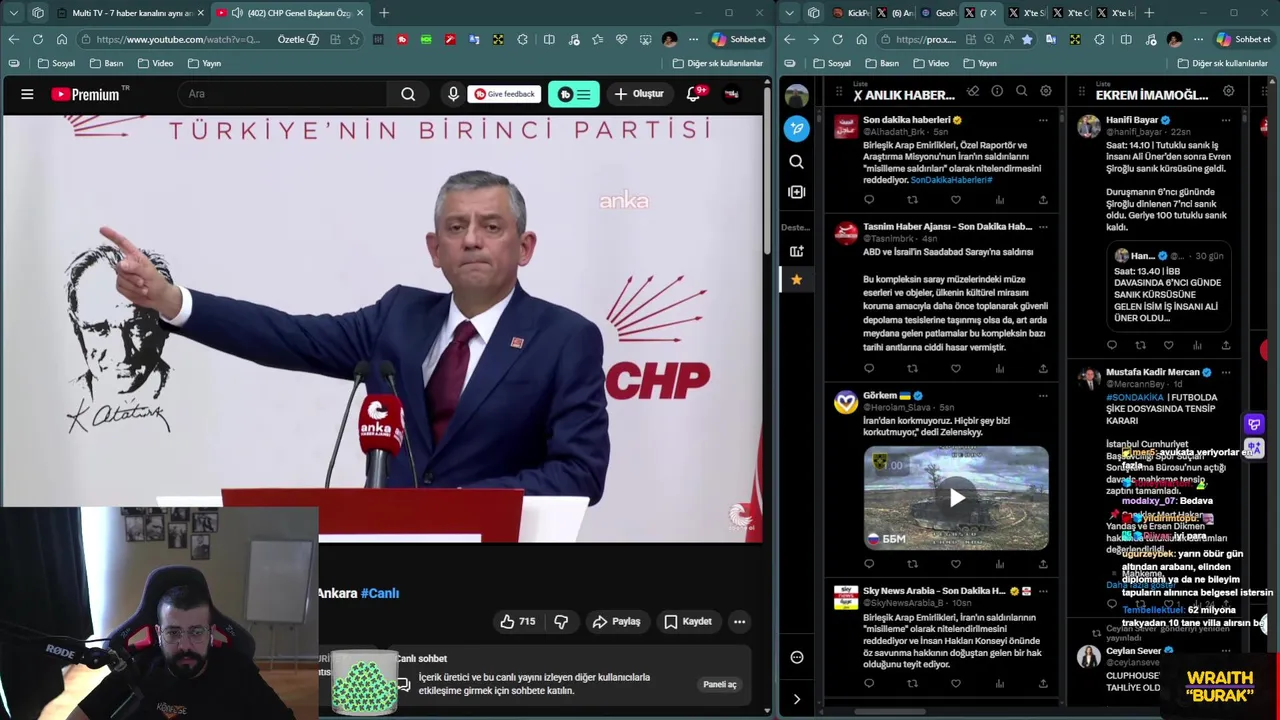Open a new tab in left browser
The height and width of the screenshot is (720, 1280).
[x=384, y=13]
